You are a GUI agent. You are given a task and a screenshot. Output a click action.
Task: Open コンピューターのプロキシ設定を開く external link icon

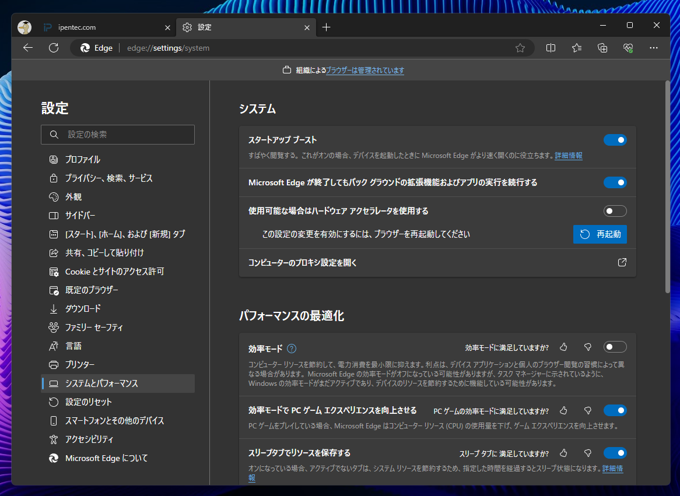pos(622,262)
